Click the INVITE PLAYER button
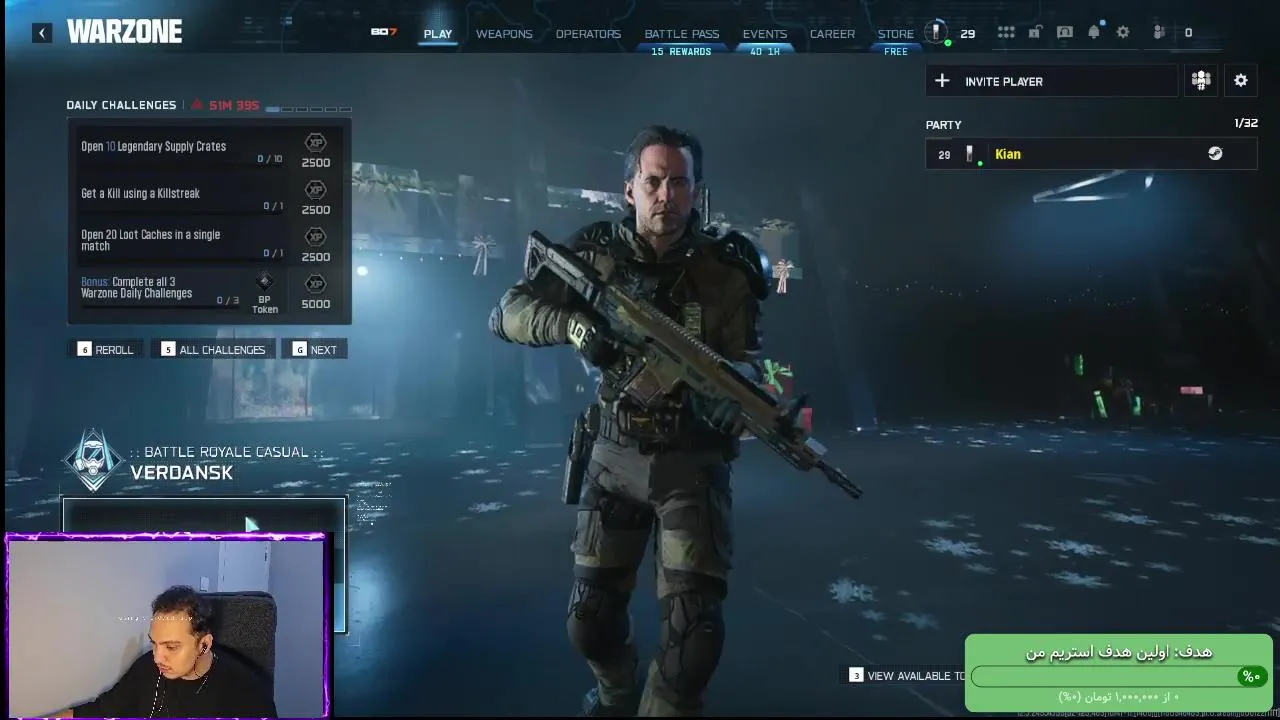The image size is (1280, 720). click(x=1052, y=81)
